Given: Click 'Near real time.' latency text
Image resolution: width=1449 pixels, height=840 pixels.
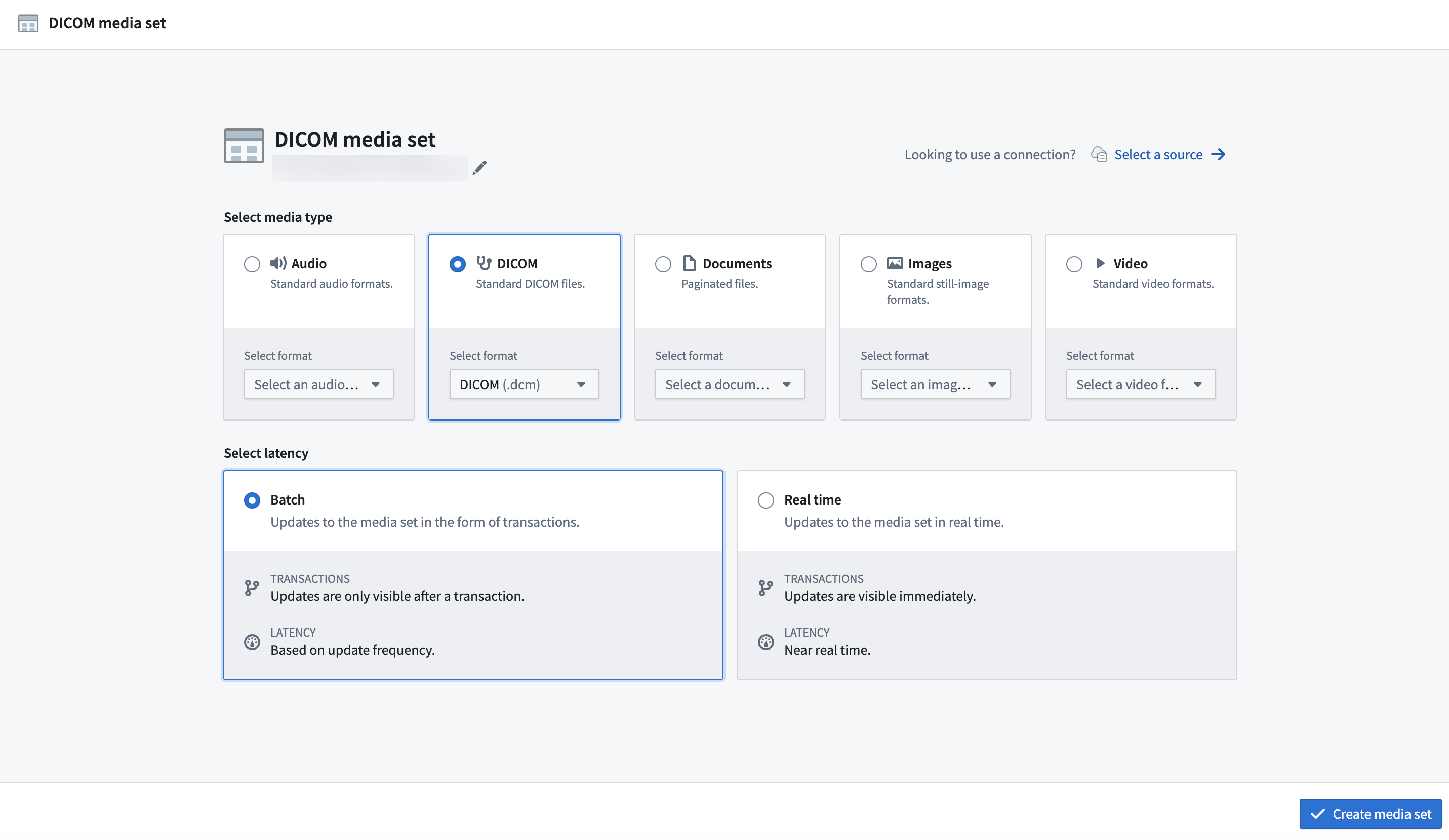Looking at the screenshot, I should click(827, 650).
